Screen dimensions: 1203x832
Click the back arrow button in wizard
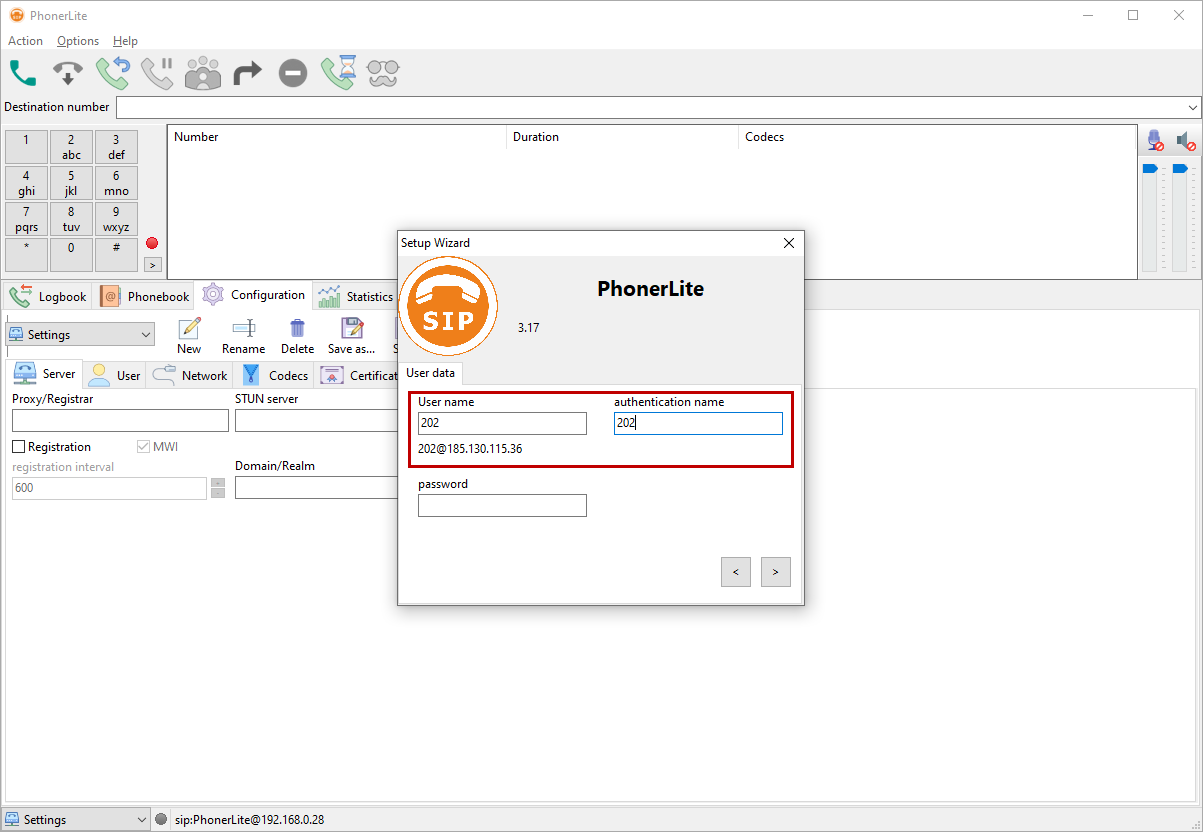coord(735,572)
